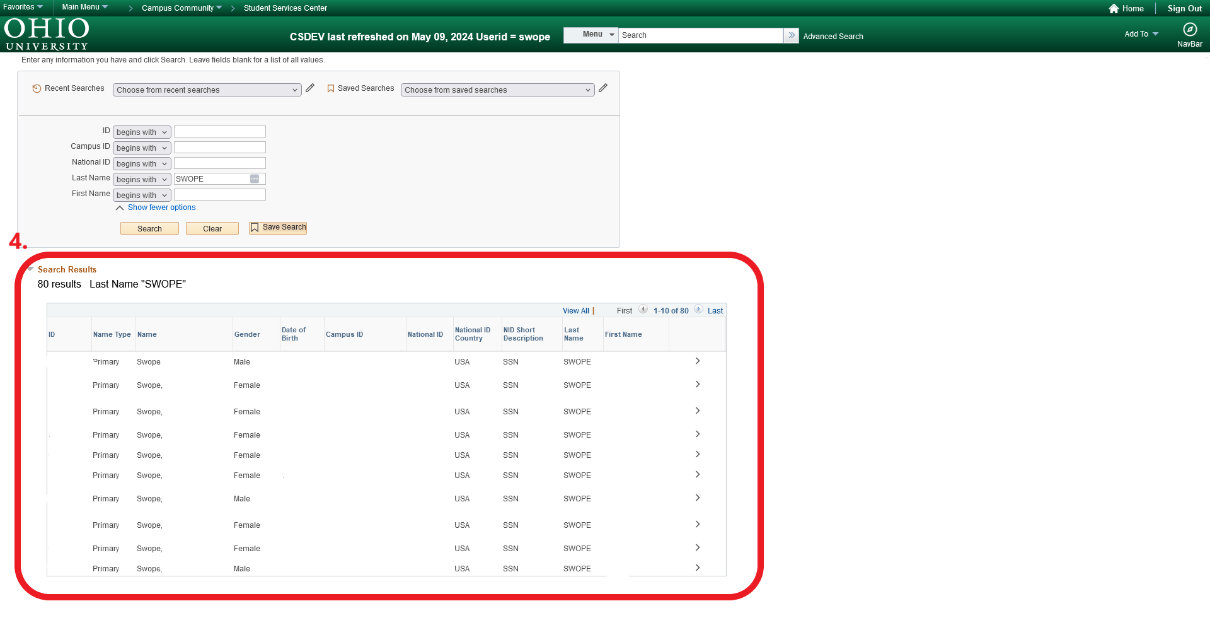1210x630 pixels.
Task: Edit saved searches with pencil icon
Action: tap(603, 88)
